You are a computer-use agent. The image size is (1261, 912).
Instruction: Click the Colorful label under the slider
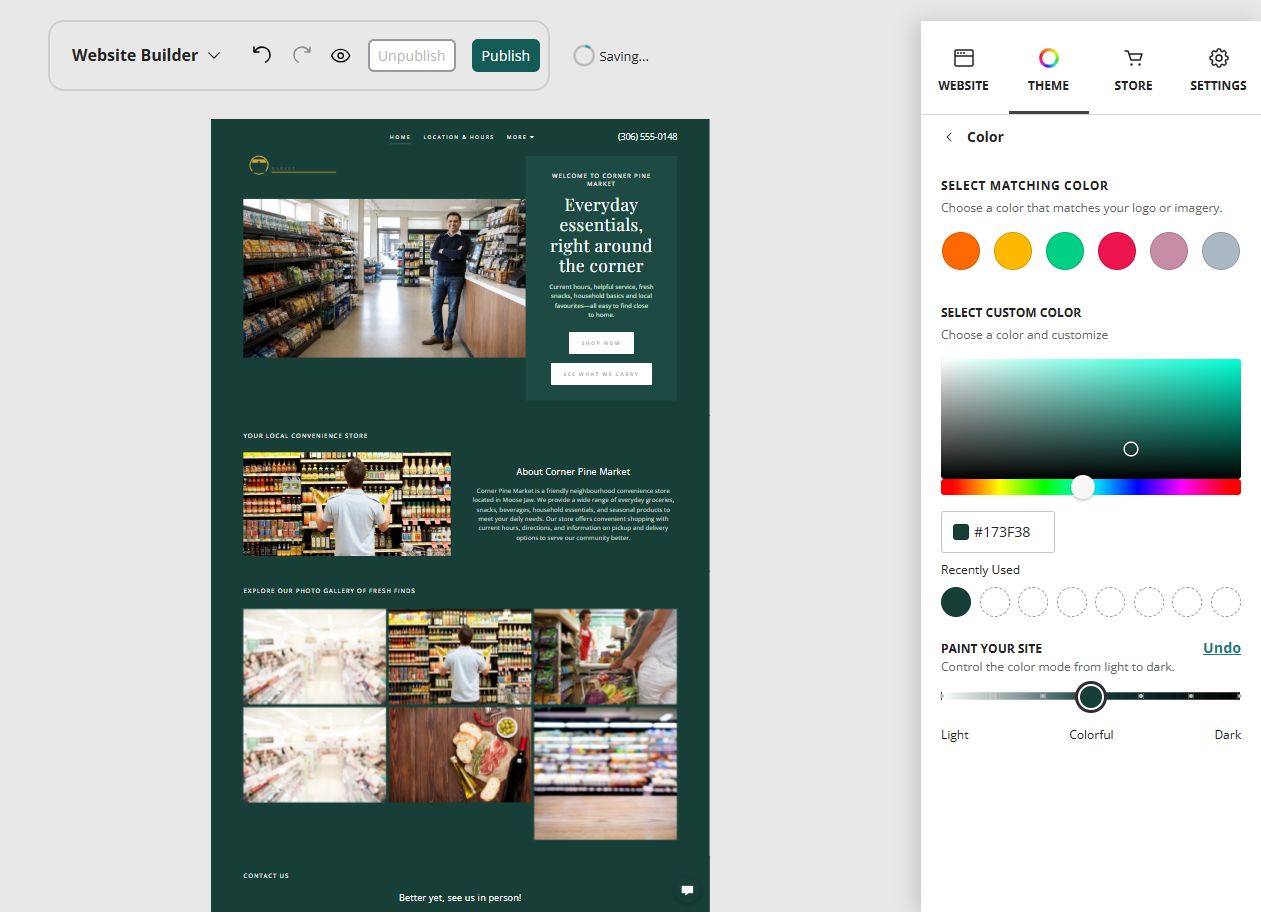click(x=1091, y=735)
